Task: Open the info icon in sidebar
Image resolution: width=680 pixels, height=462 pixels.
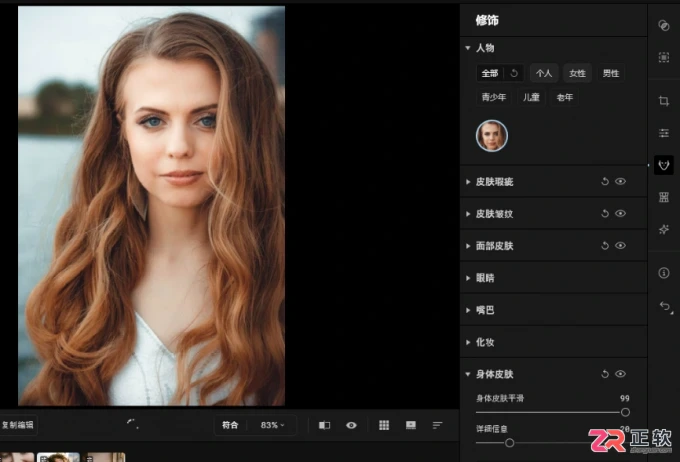Action: click(664, 273)
